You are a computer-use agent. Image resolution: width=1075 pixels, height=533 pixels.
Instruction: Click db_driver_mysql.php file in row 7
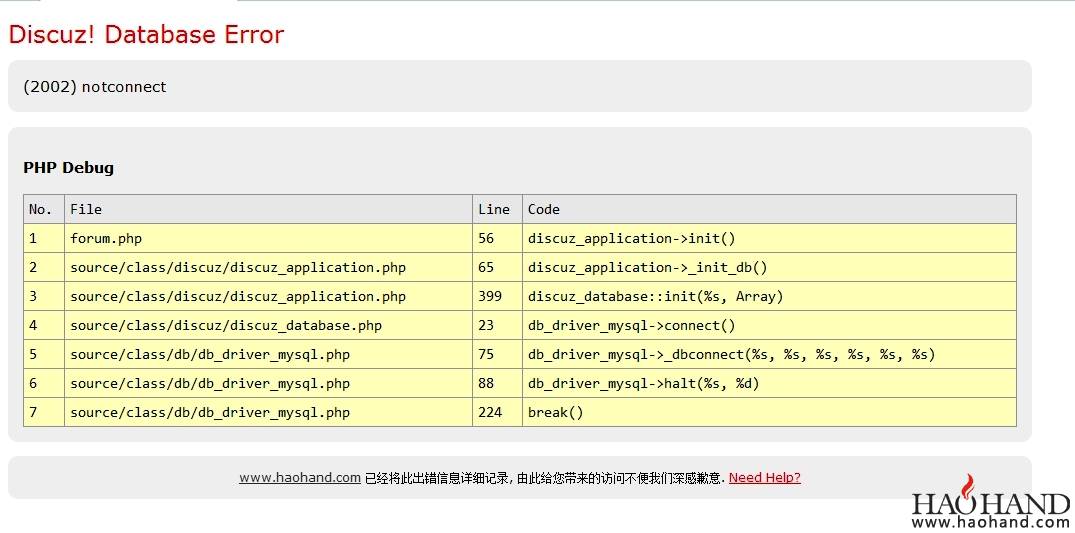268,412
